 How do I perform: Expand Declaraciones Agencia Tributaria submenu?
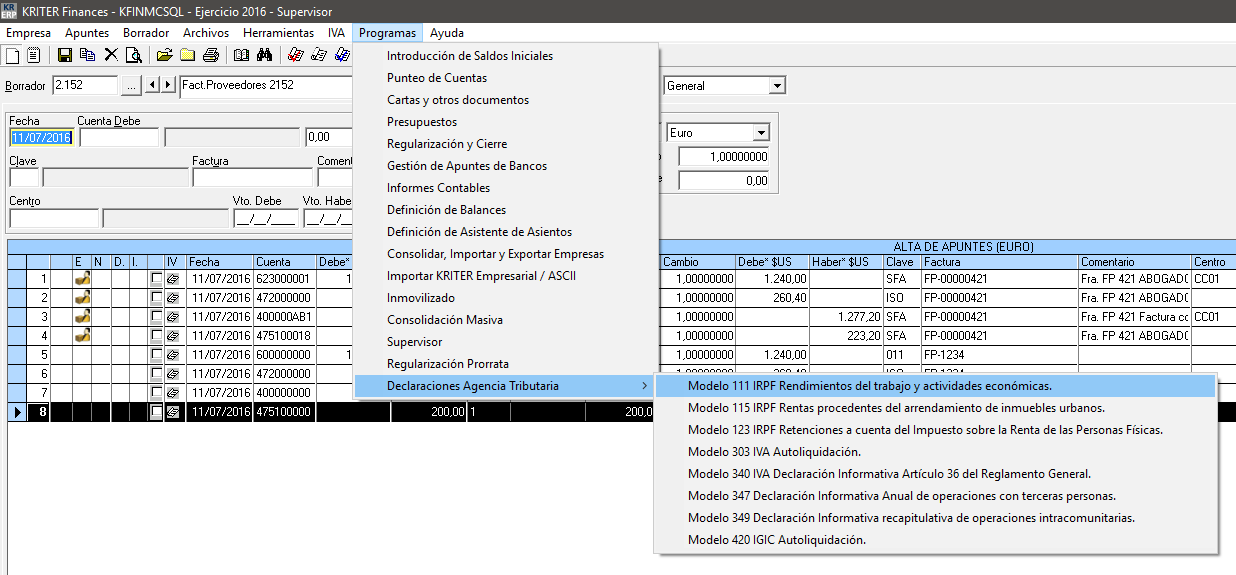coord(506,386)
